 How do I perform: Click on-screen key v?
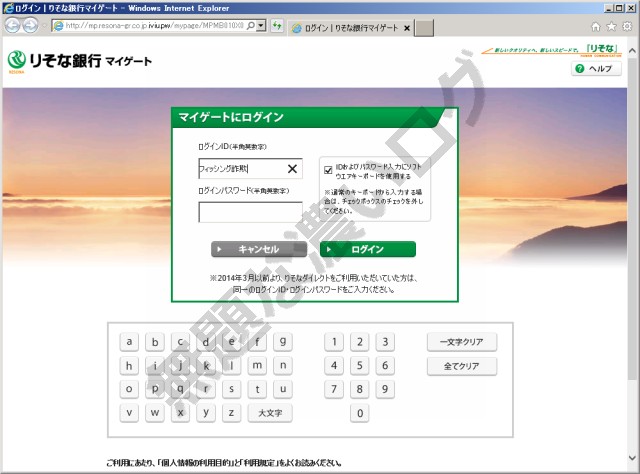tap(129, 413)
